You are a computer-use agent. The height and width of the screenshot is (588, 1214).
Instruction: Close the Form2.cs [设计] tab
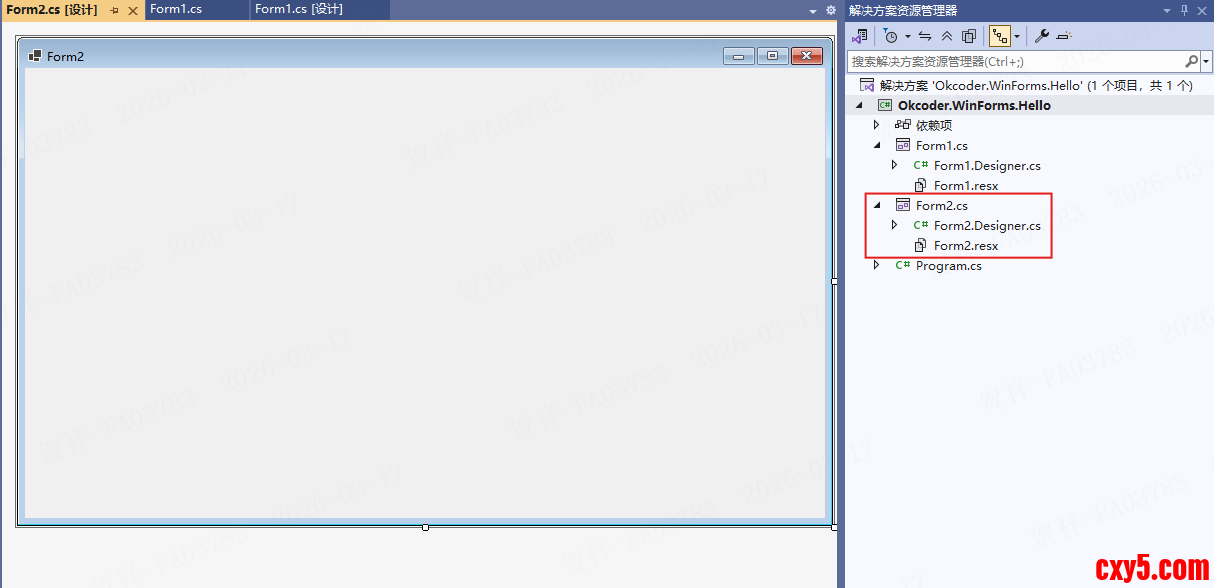pyautogui.click(x=133, y=10)
